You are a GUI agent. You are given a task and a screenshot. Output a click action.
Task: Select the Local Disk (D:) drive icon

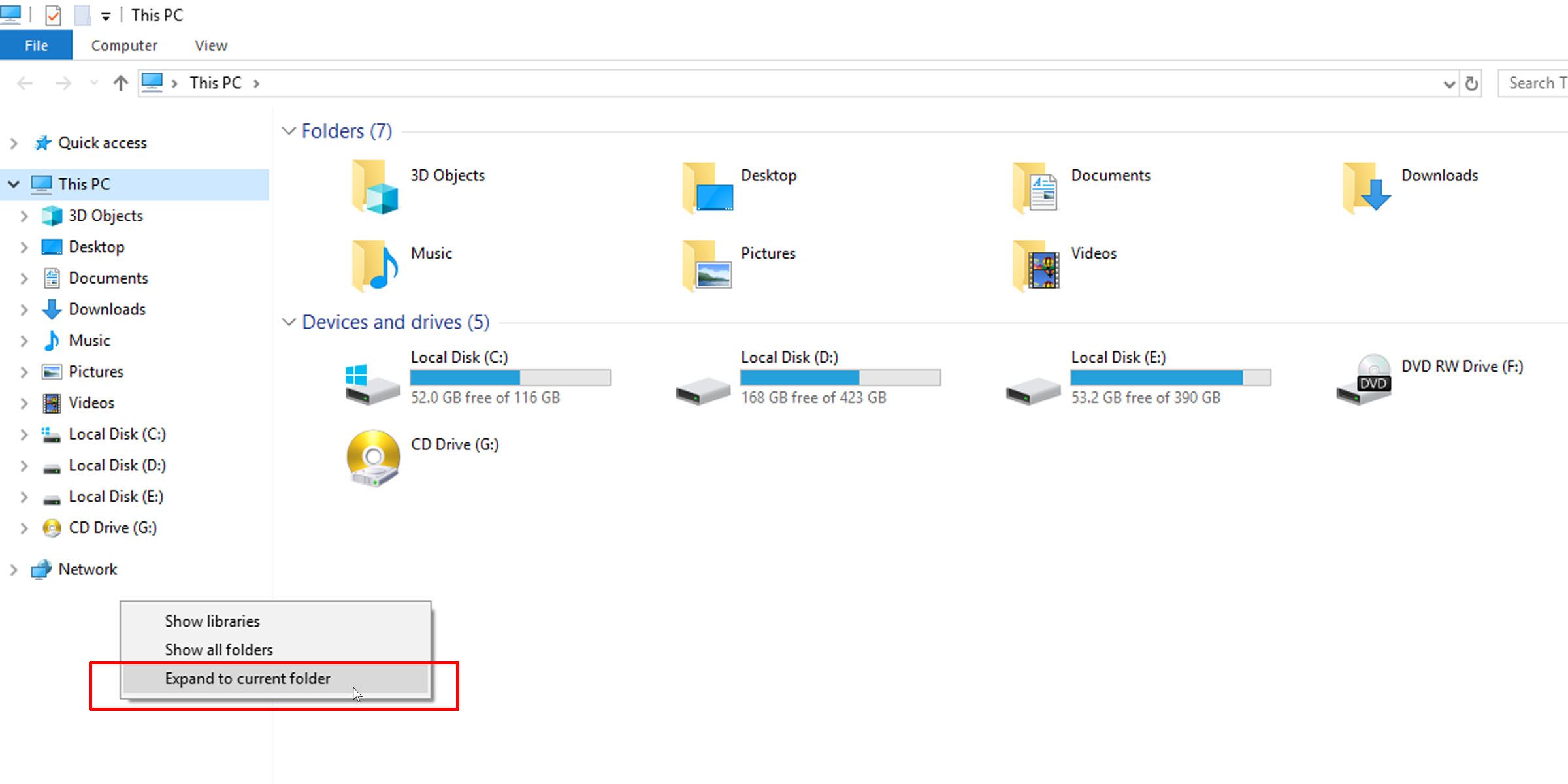pos(703,391)
